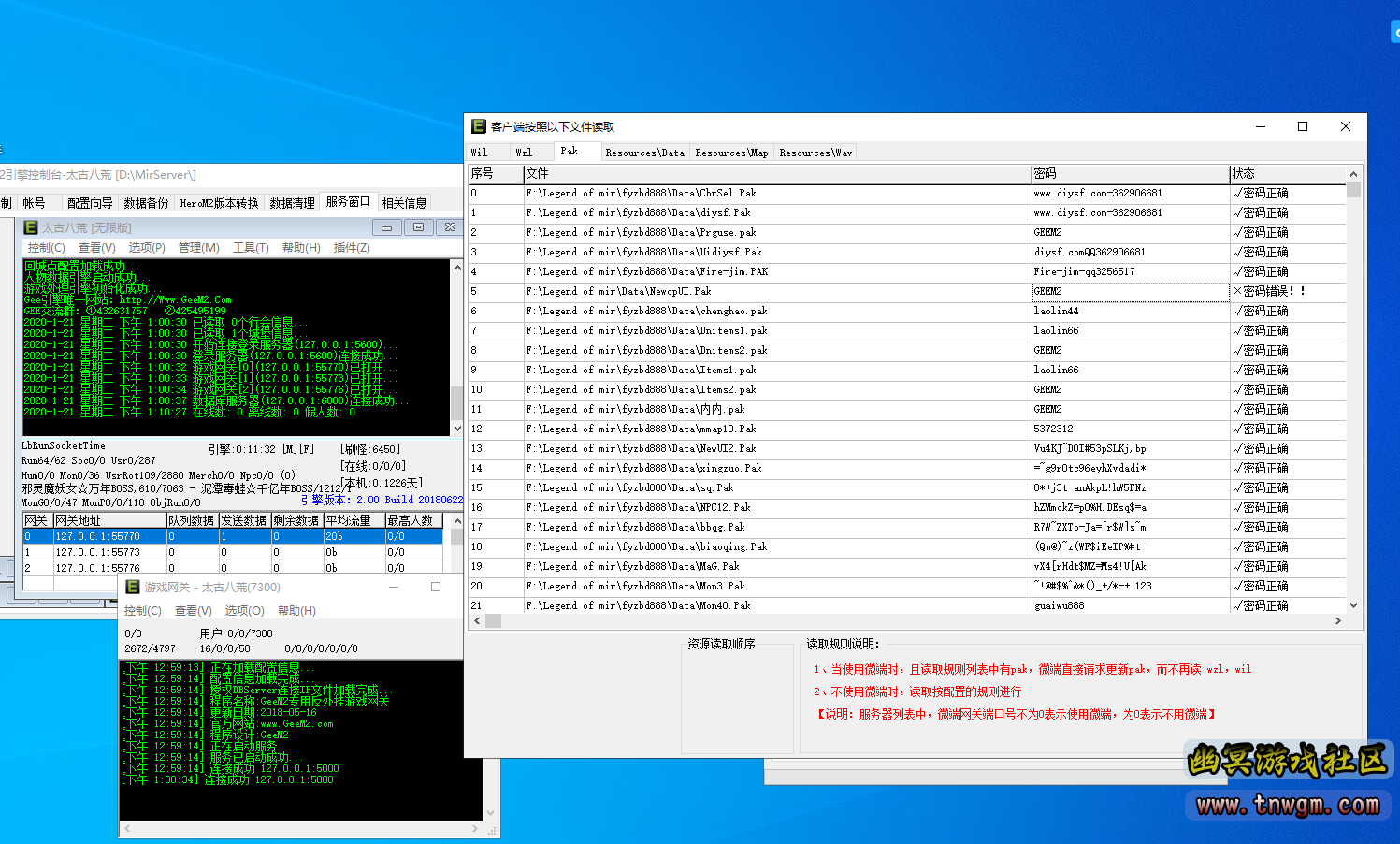Click the right scroll arrow under the 游戏网关 console
The height and width of the screenshot is (844, 1400).
pyautogui.click(x=475, y=829)
